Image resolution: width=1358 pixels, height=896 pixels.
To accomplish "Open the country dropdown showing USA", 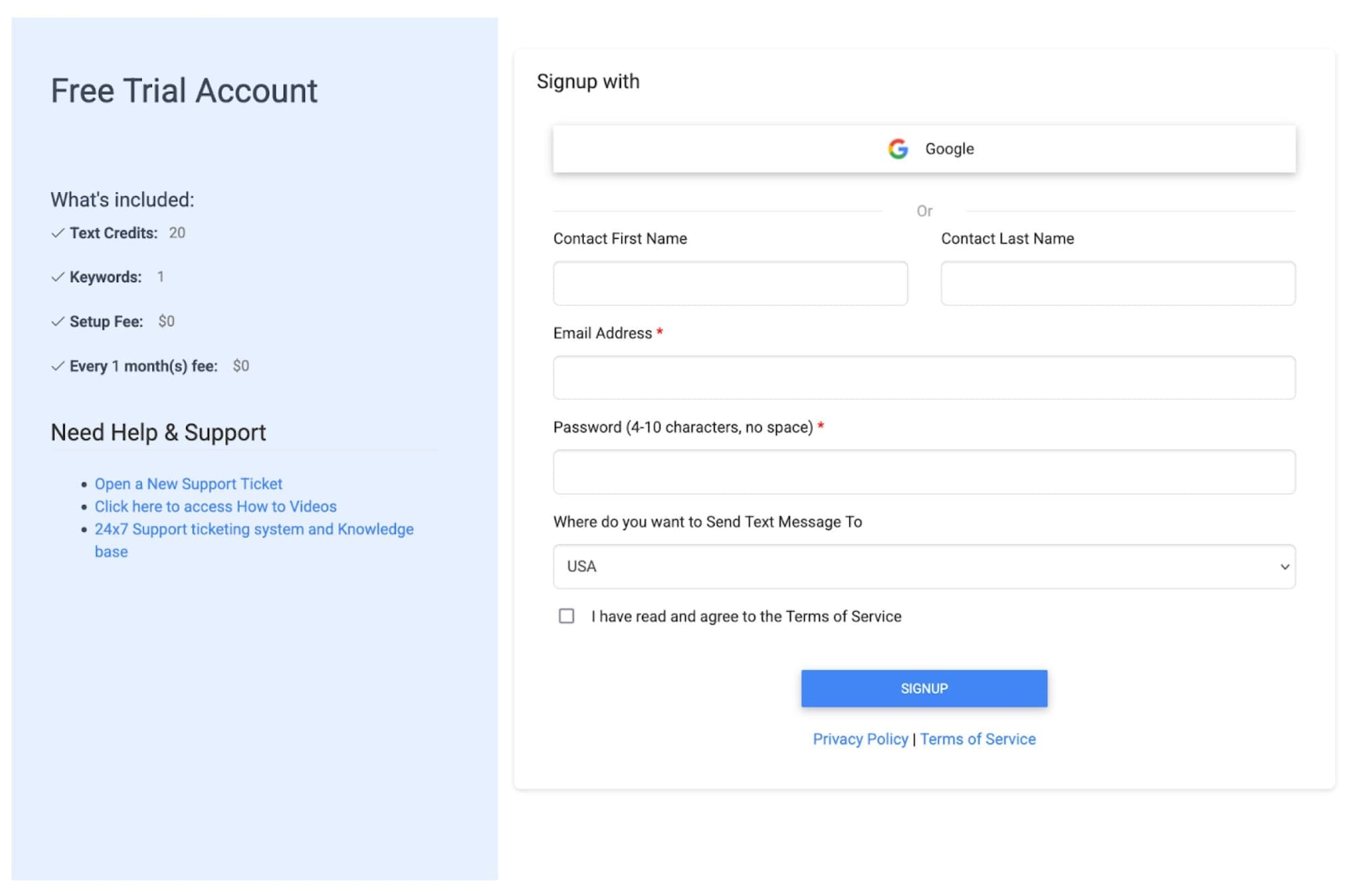I will [x=923, y=566].
